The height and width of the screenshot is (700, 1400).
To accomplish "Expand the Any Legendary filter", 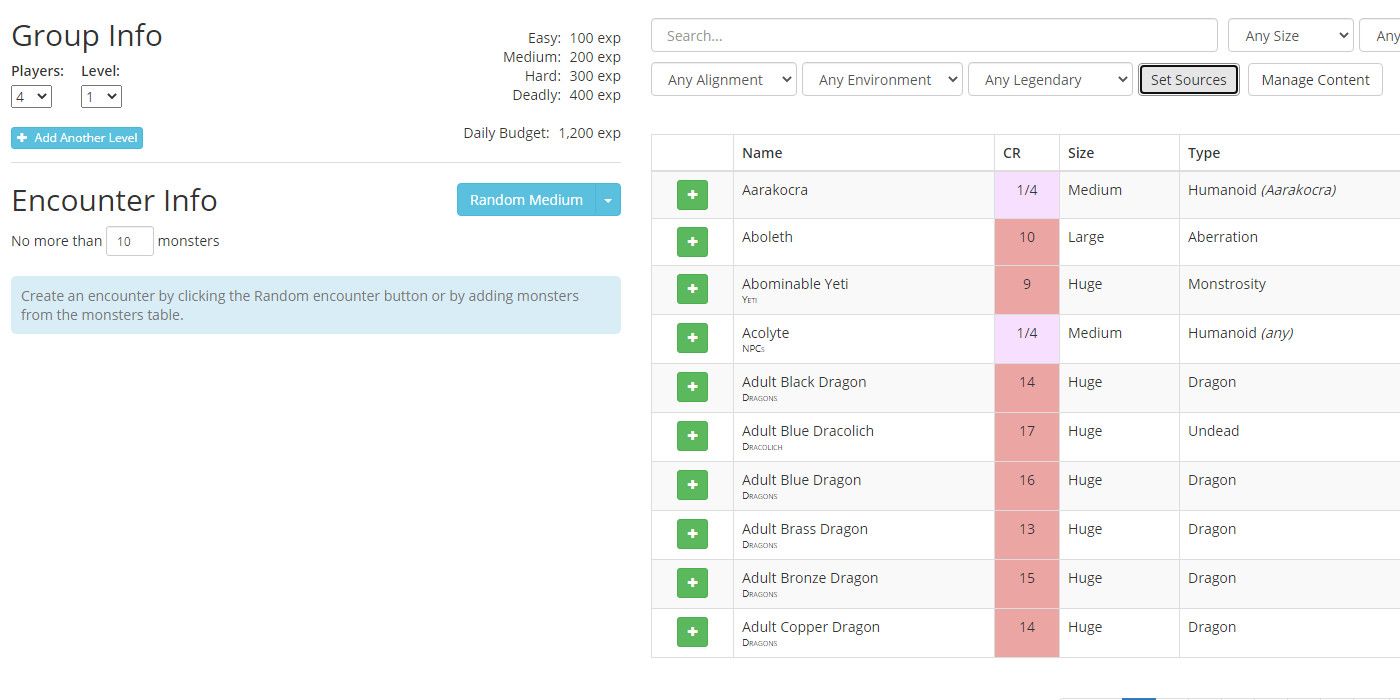I will click(x=1049, y=80).
